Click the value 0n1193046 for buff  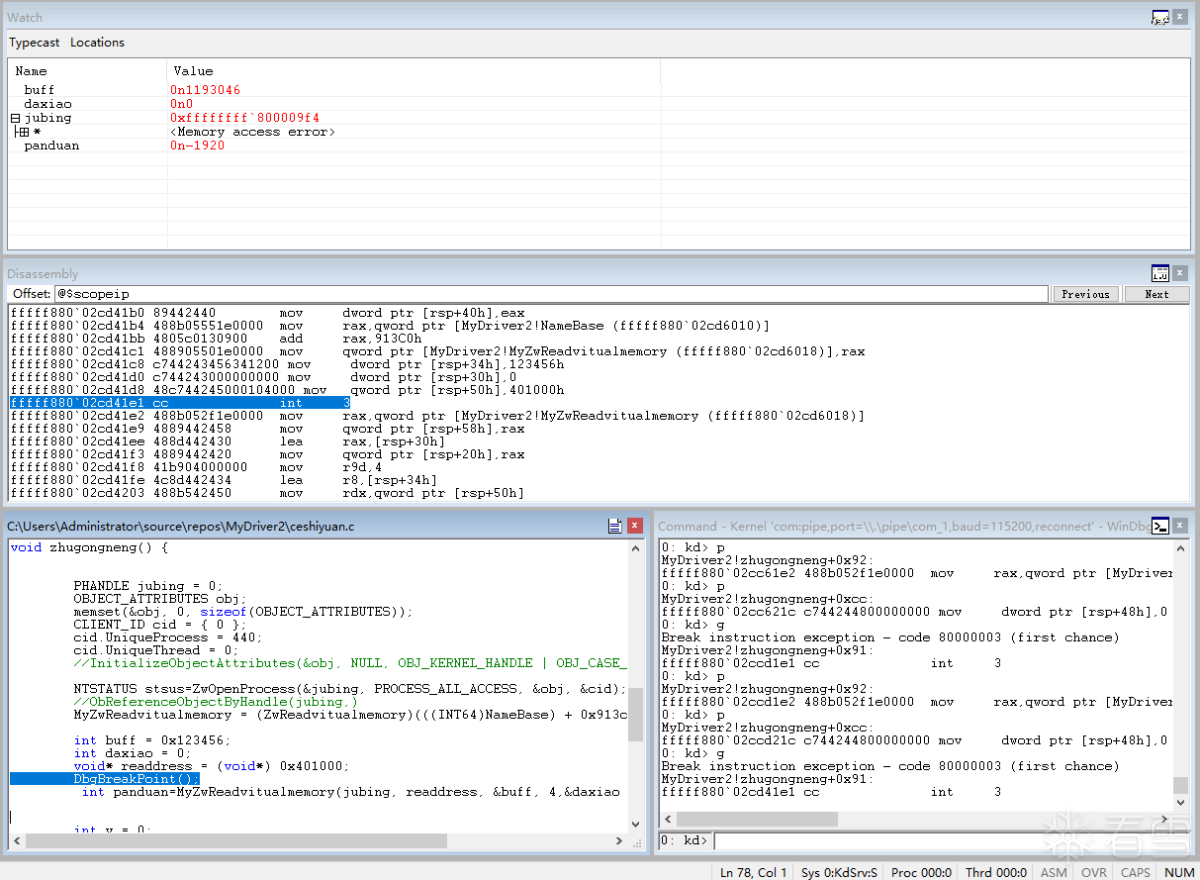[x=205, y=90]
